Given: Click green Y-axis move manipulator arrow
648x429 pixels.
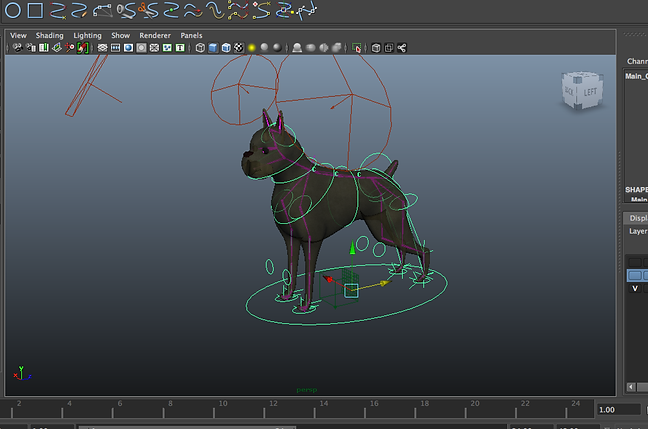Looking at the screenshot, I should 352,248.
